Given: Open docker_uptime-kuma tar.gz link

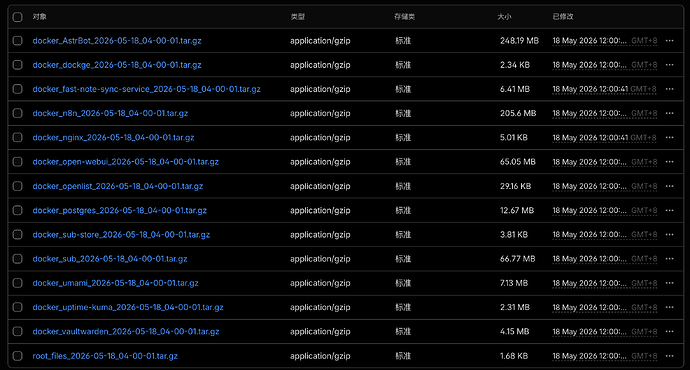Looking at the screenshot, I should coord(128,307).
